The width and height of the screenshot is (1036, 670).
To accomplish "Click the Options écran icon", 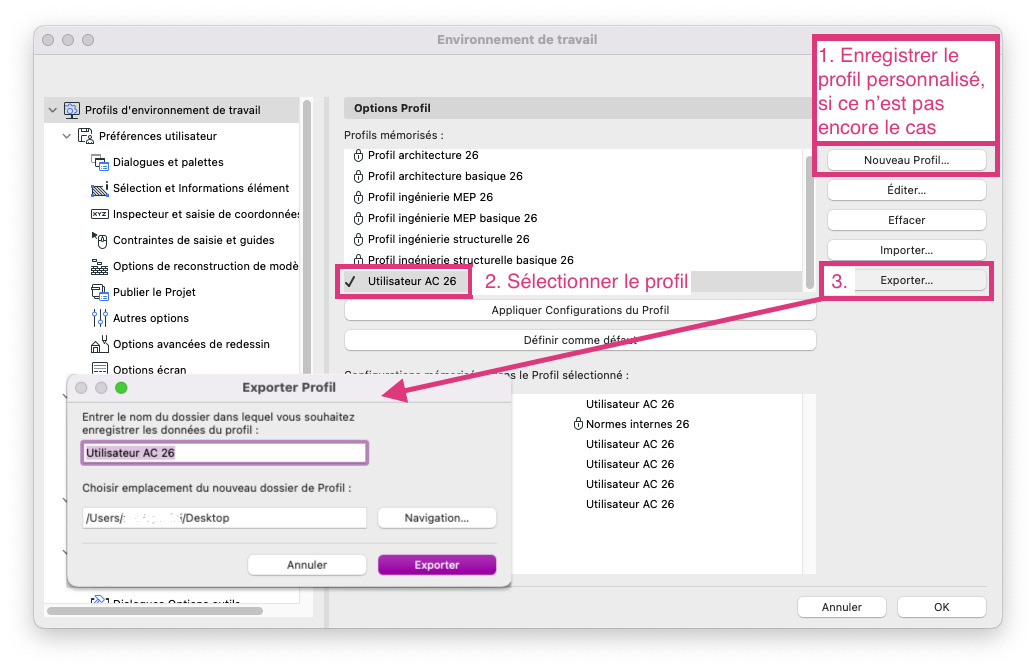I will coord(99,369).
